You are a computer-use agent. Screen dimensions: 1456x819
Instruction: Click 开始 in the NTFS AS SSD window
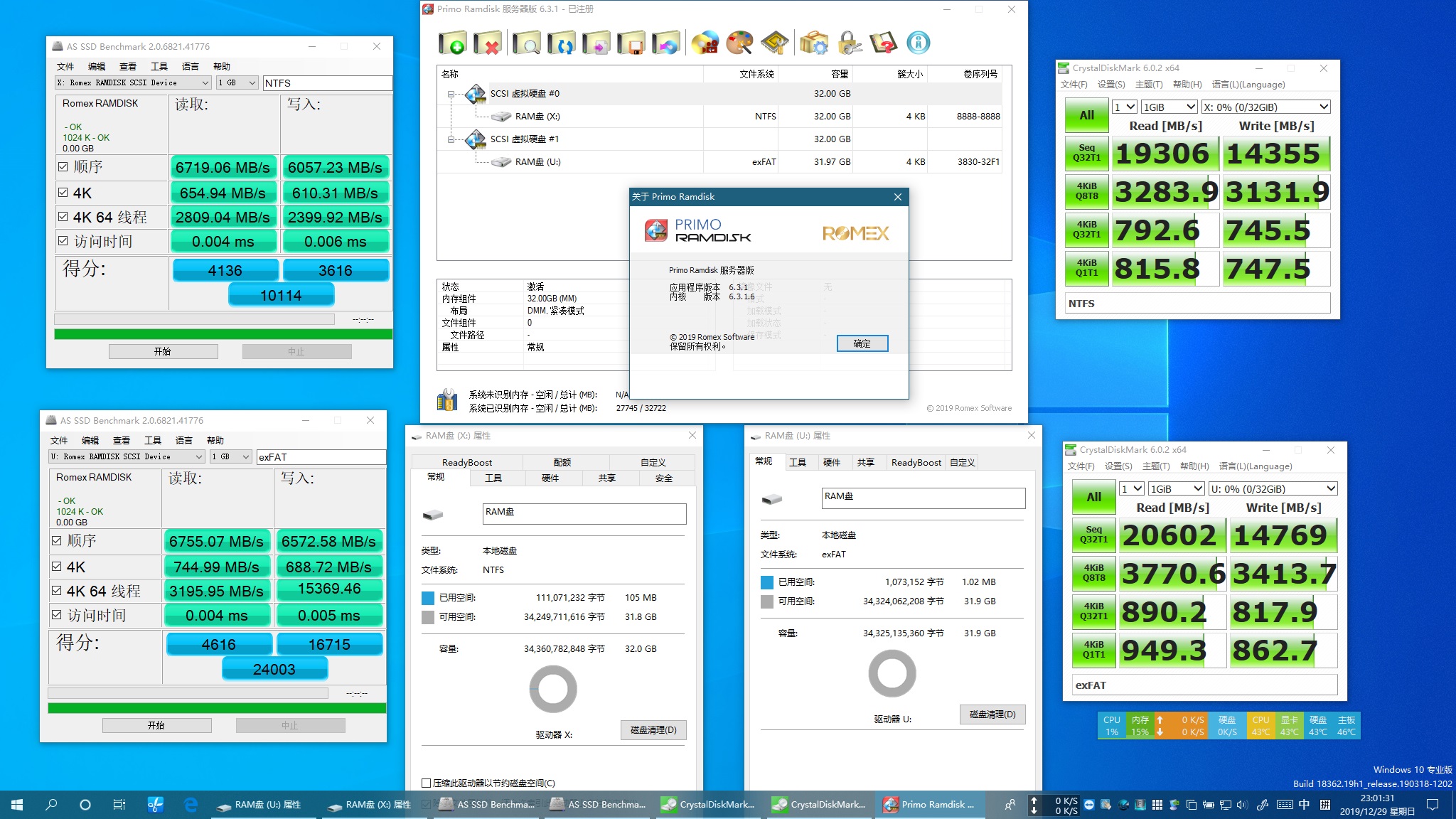(163, 351)
